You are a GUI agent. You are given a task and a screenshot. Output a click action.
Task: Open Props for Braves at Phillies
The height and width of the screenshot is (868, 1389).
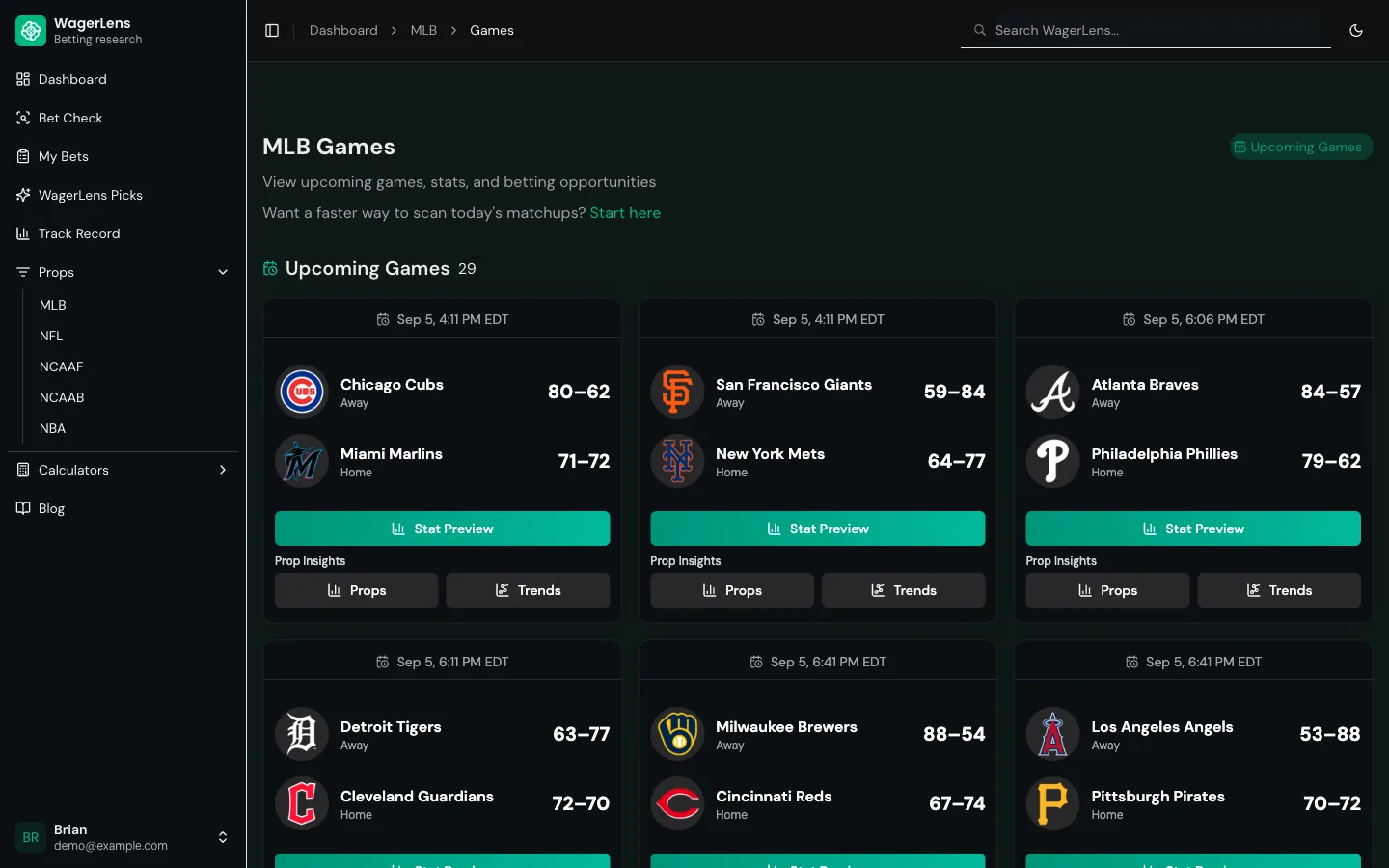tap(1107, 590)
